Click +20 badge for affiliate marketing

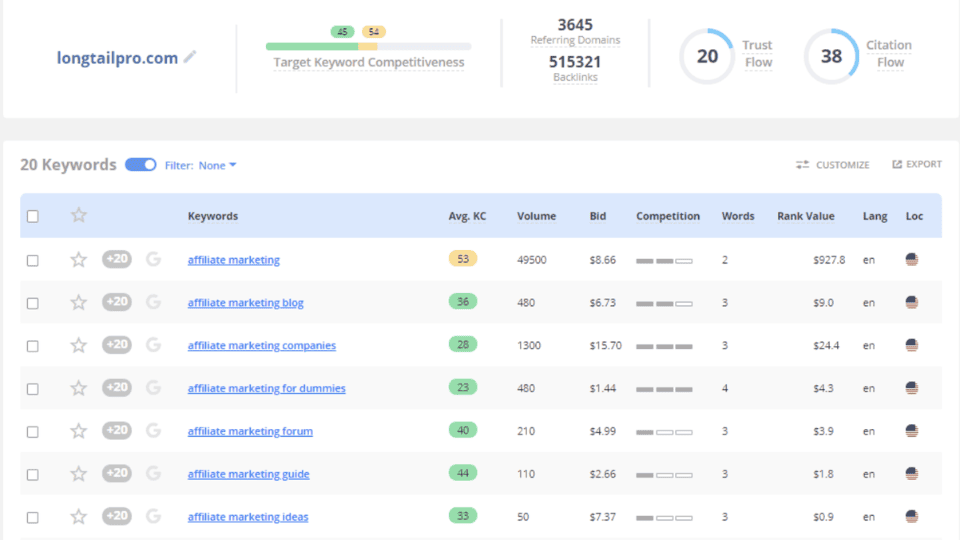[x=116, y=259]
